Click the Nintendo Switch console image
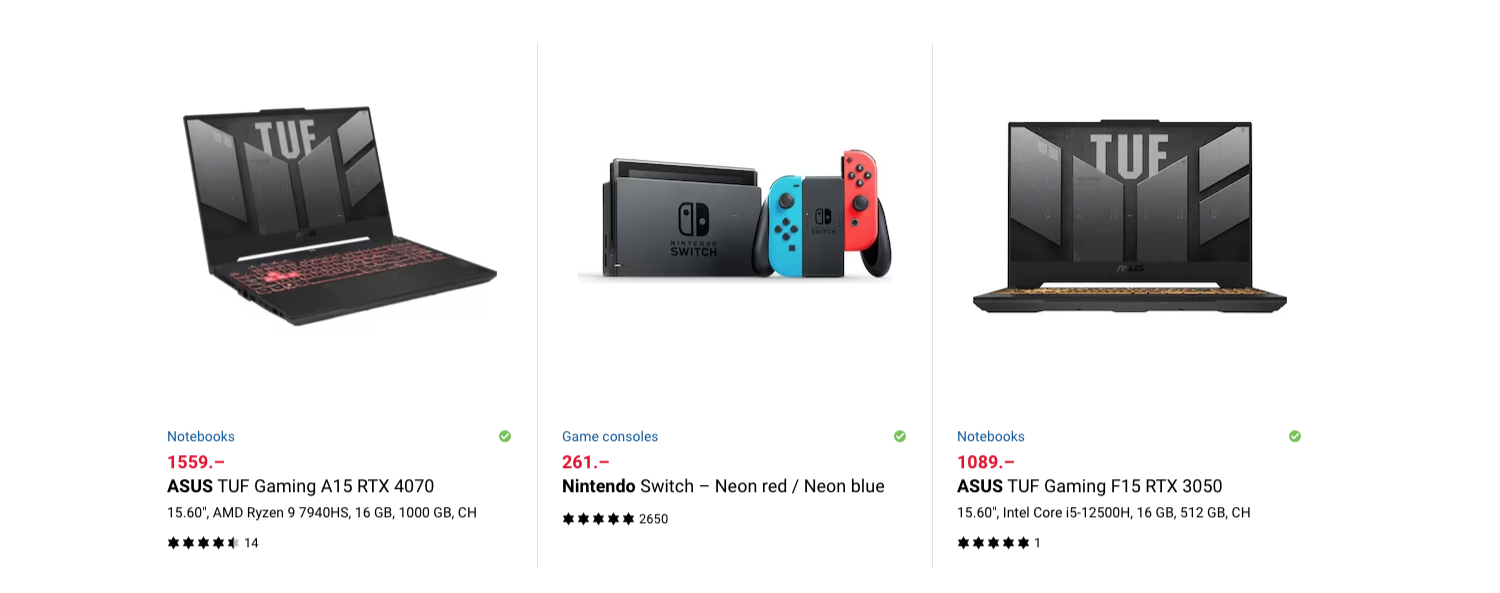 coord(735,215)
